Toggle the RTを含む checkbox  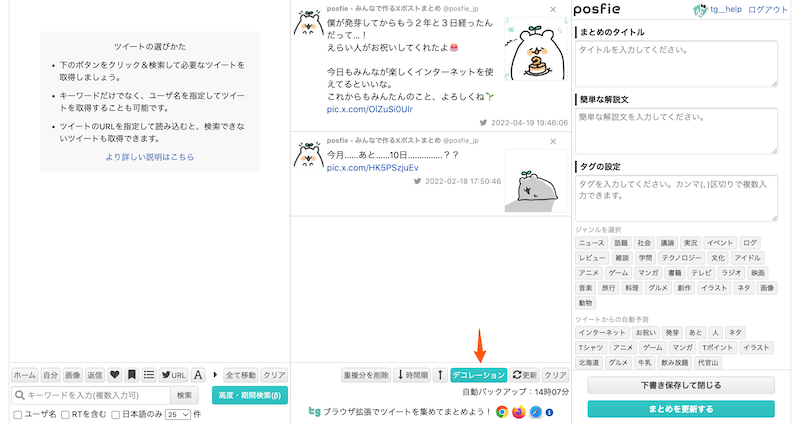pyautogui.click(x=66, y=414)
